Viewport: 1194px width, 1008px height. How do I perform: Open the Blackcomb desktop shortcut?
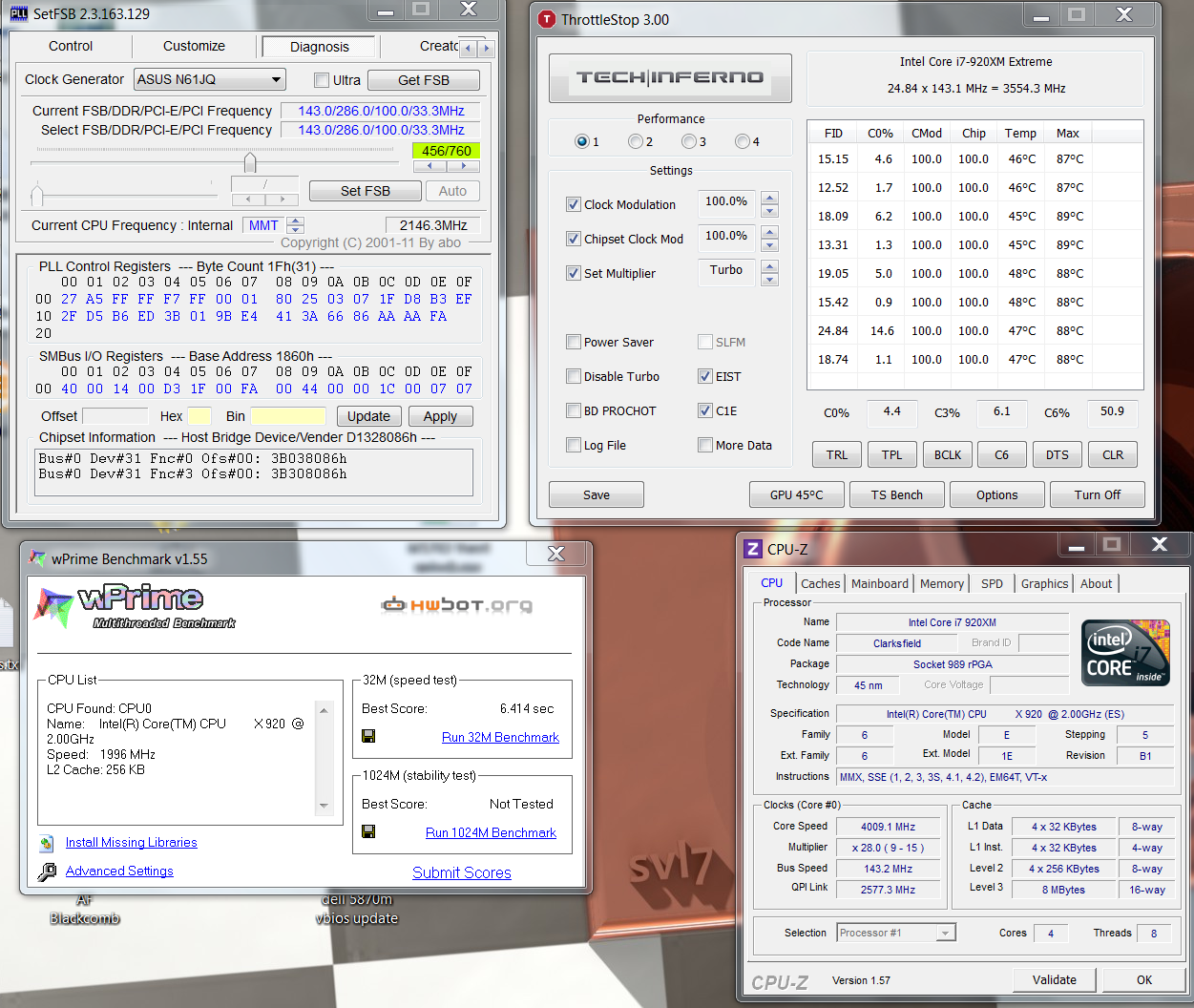[85, 910]
